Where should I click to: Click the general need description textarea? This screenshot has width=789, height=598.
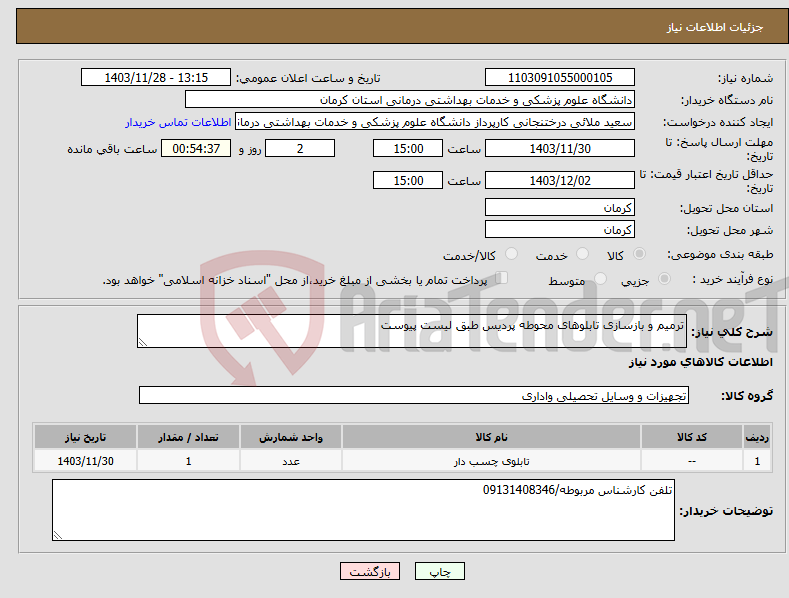pos(412,331)
